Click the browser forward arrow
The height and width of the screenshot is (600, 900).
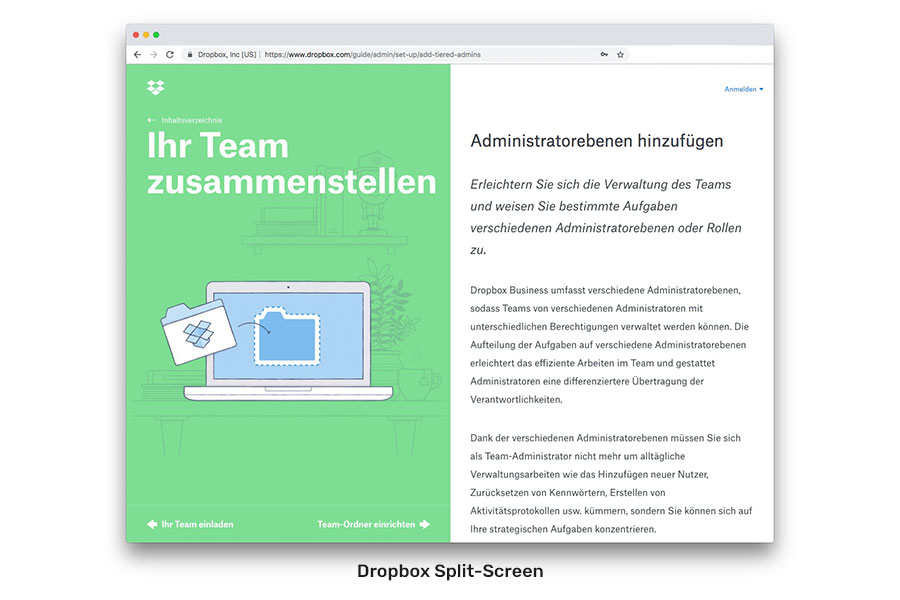pyautogui.click(x=153, y=55)
